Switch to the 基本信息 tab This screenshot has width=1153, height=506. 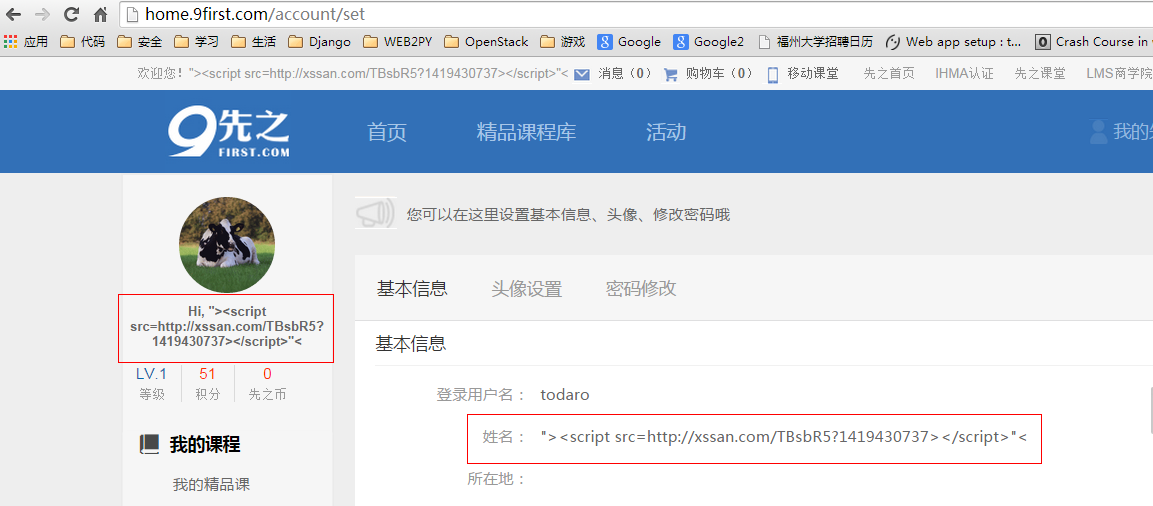(x=412, y=288)
